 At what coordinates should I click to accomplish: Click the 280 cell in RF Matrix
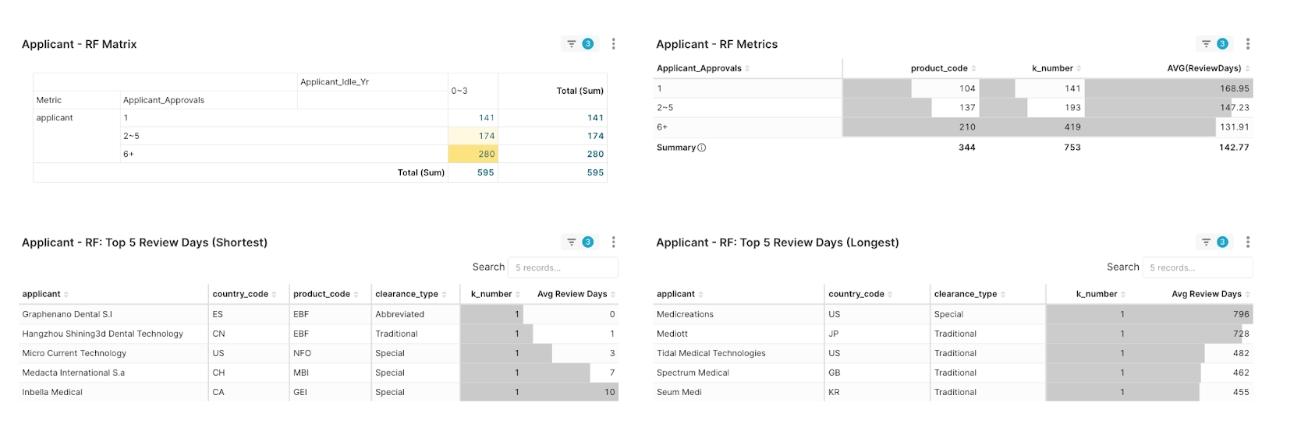point(473,154)
